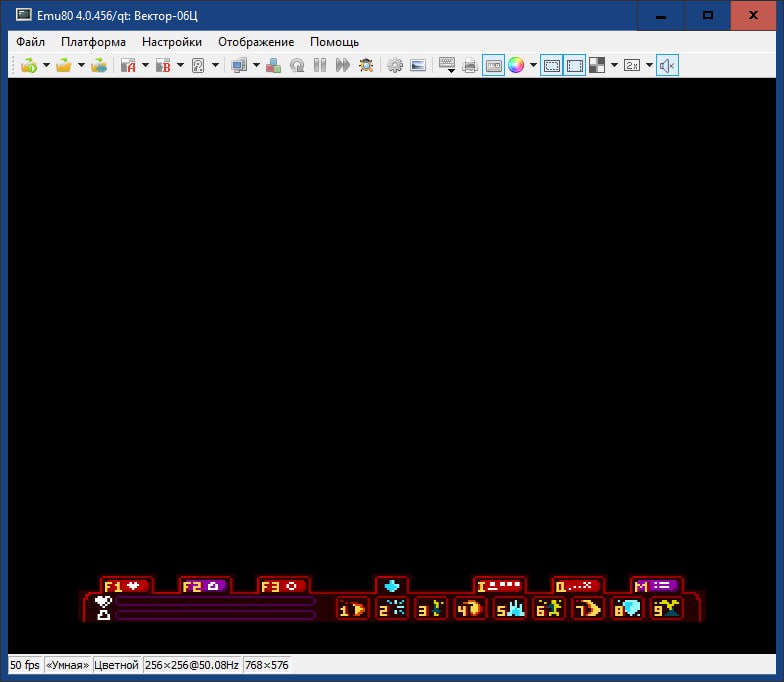Click the Цветной status bar label

[117, 665]
